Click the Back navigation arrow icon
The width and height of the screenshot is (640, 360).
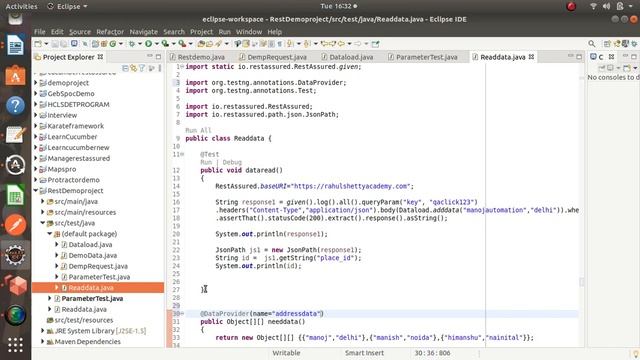click(341, 44)
